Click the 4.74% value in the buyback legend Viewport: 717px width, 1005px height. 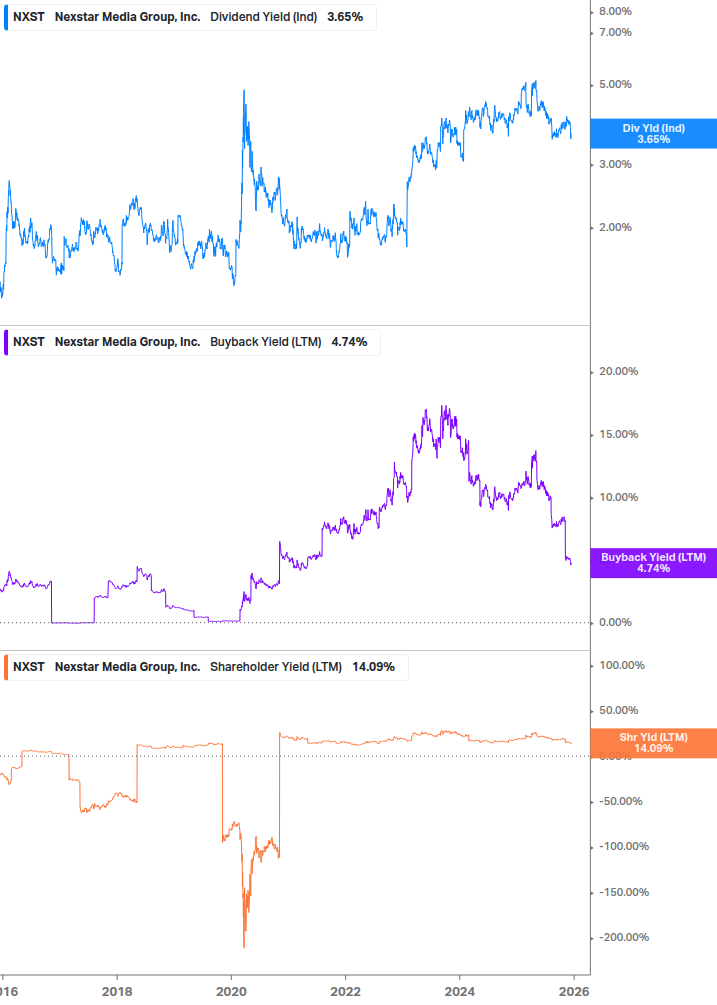[x=349, y=342]
